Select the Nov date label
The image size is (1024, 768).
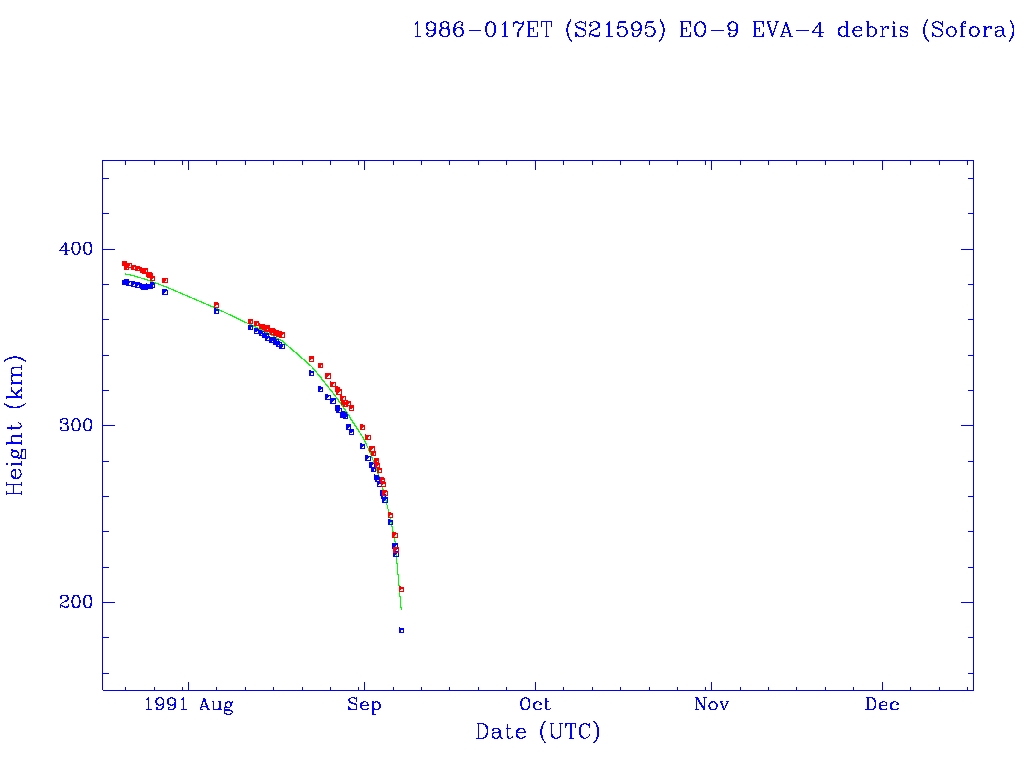click(x=709, y=705)
